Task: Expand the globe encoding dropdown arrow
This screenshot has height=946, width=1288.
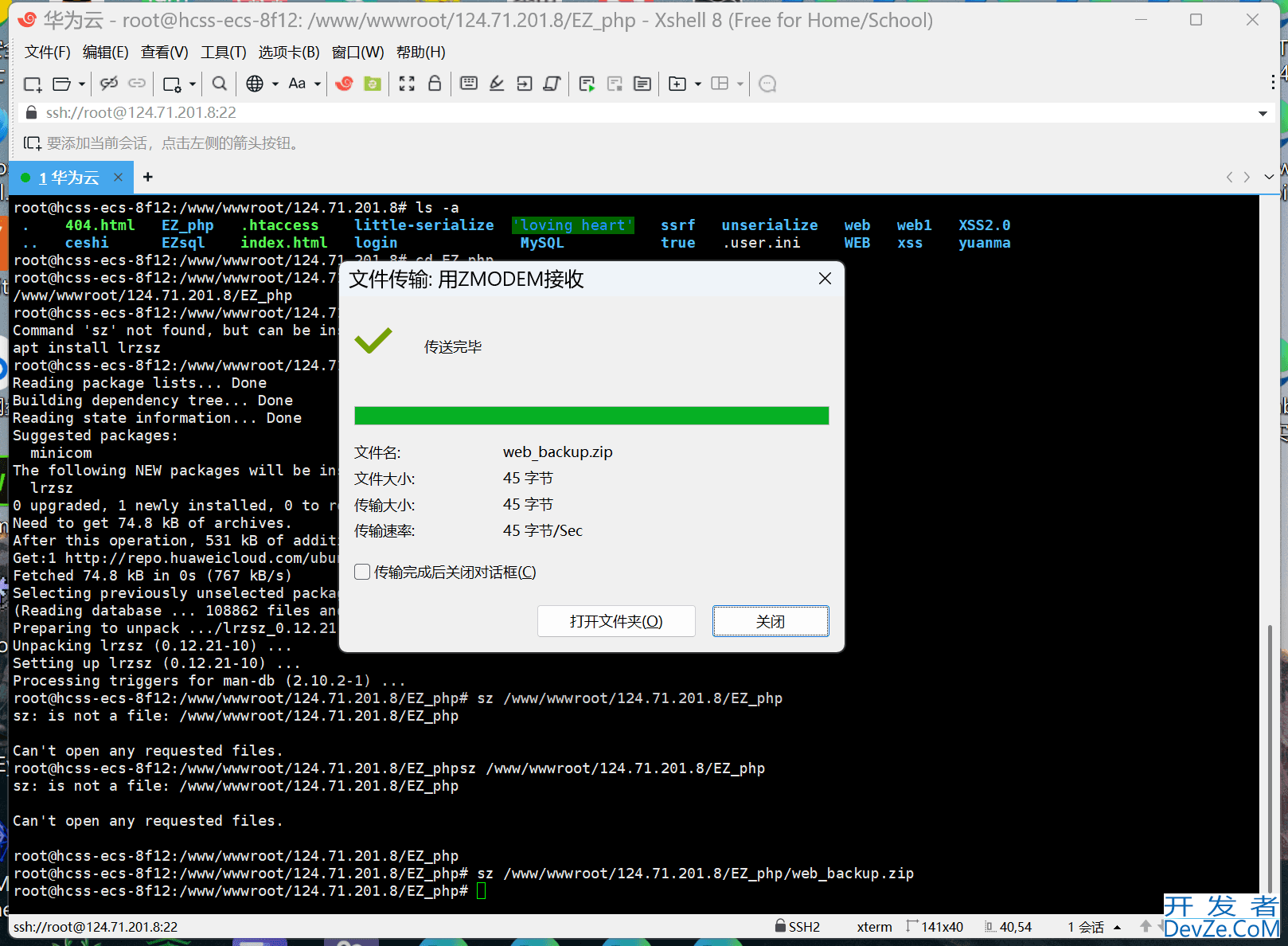Action: coord(275,84)
